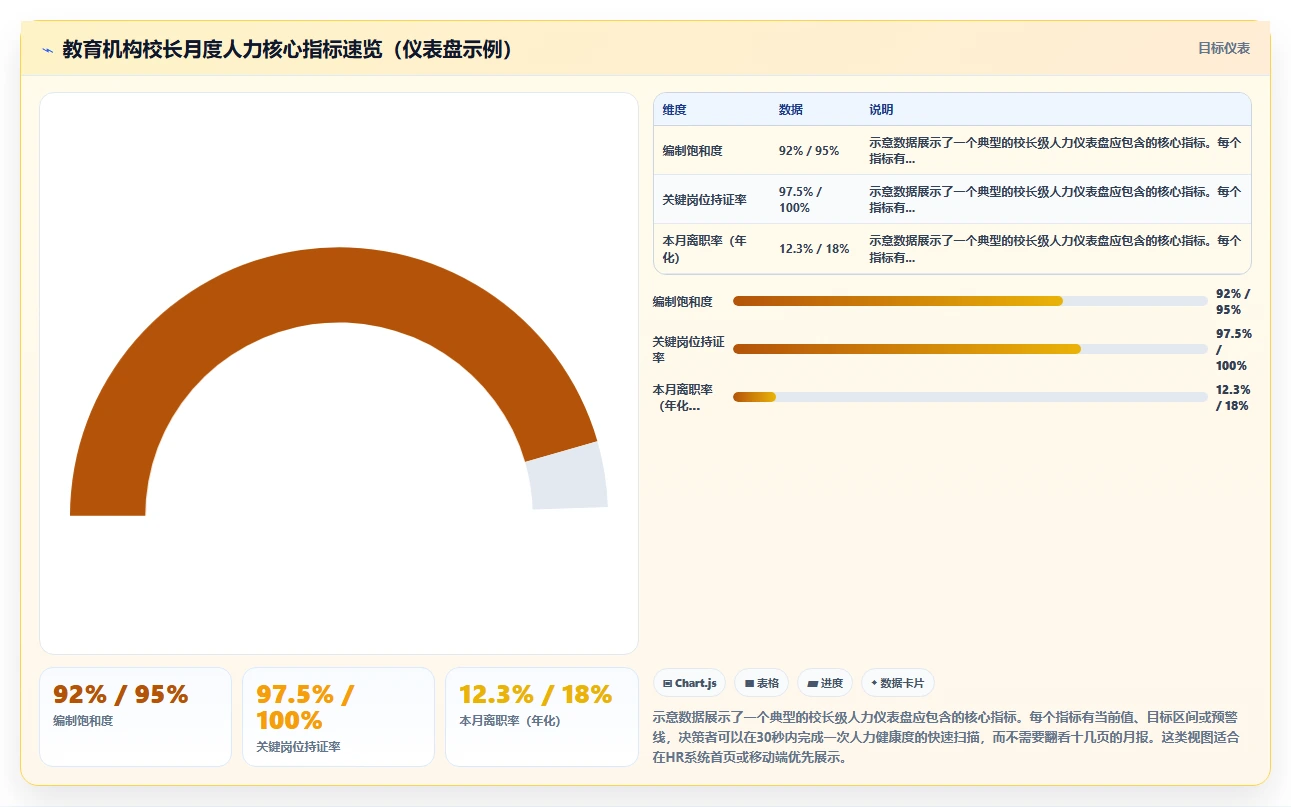Click the 编制饱和度 progress bar
Image resolution: width=1291 pixels, height=807 pixels.
[x=970, y=301]
